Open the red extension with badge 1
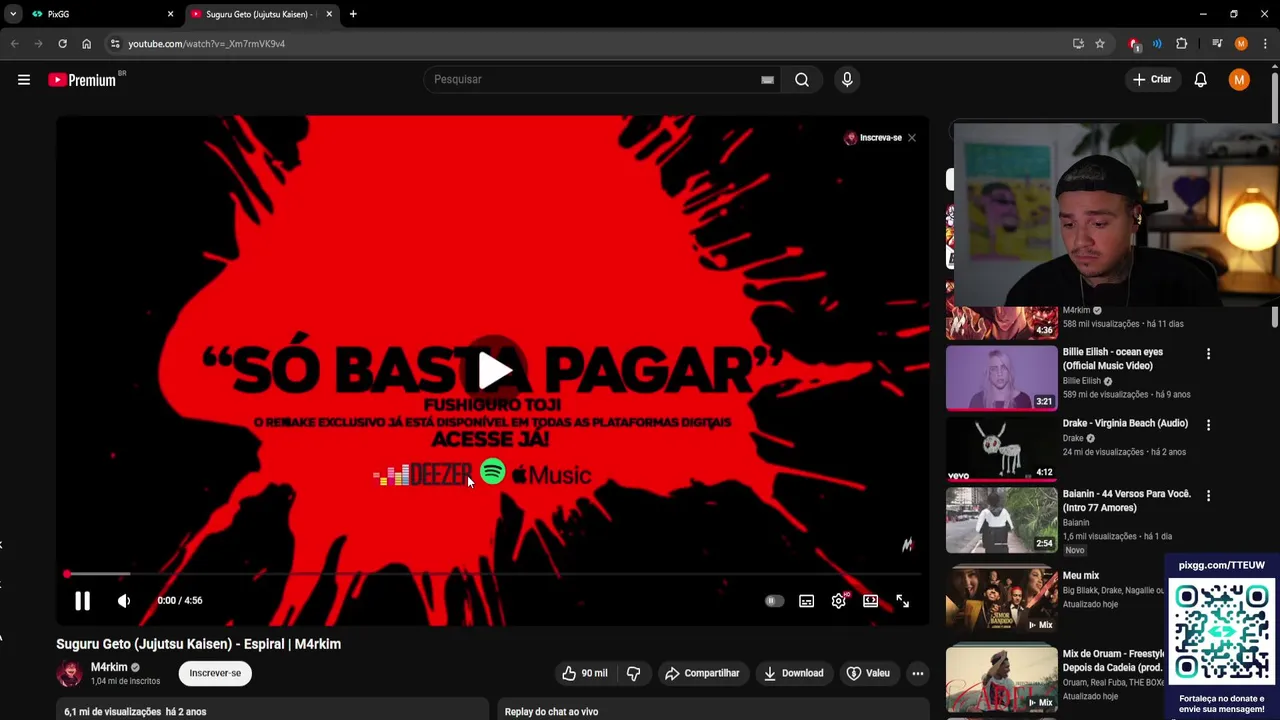The width and height of the screenshot is (1280, 720). [x=1134, y=44]
